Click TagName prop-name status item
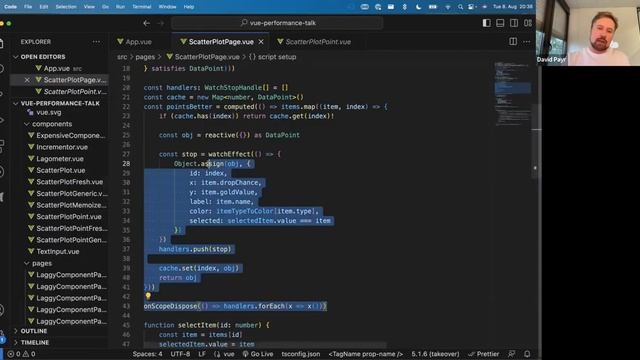The height and width of the screenshot is (360, 640). (366, 354)
